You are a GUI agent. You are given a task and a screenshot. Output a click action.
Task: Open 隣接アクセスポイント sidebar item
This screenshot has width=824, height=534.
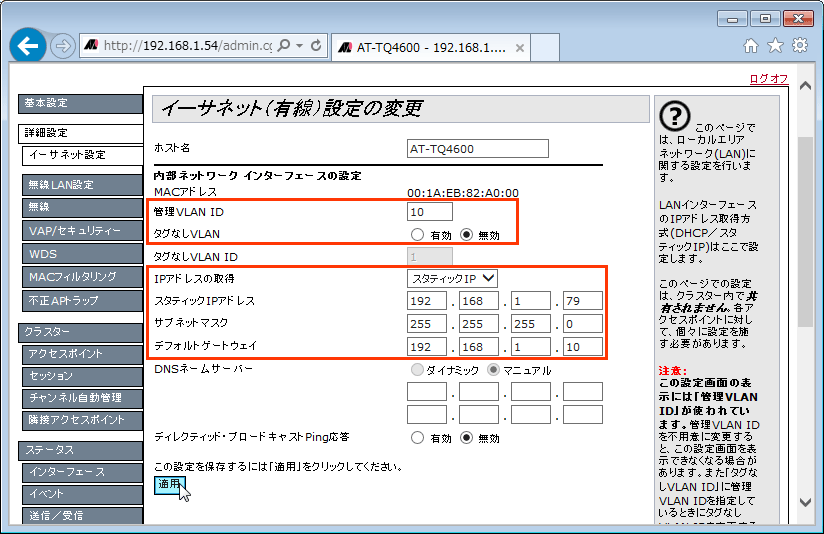83,420
